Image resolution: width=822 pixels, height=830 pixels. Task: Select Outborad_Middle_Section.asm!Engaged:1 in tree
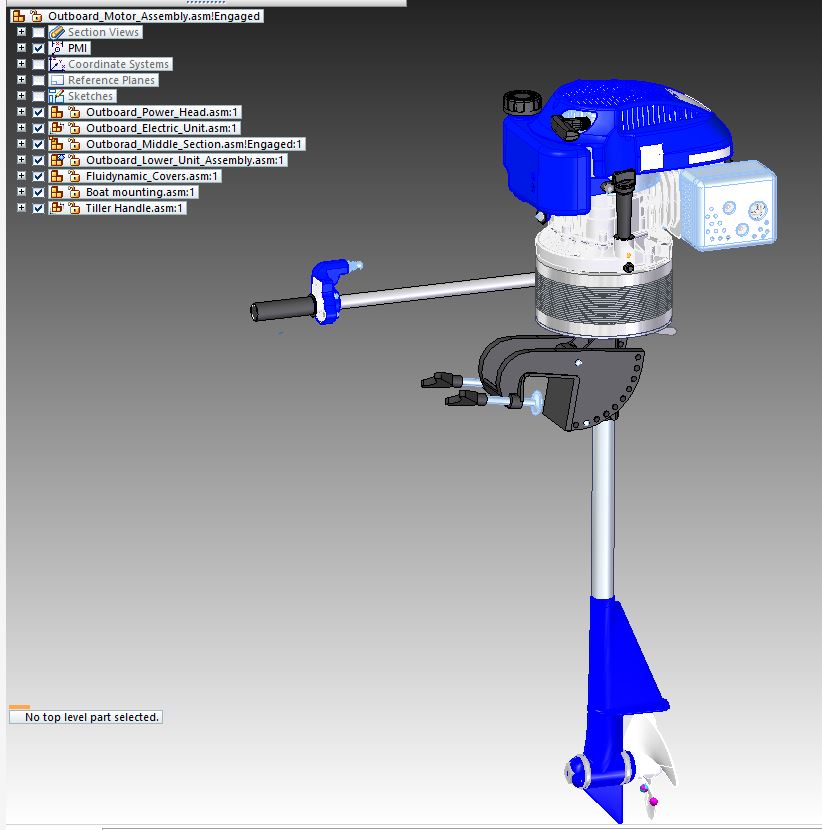click(194, 144)
